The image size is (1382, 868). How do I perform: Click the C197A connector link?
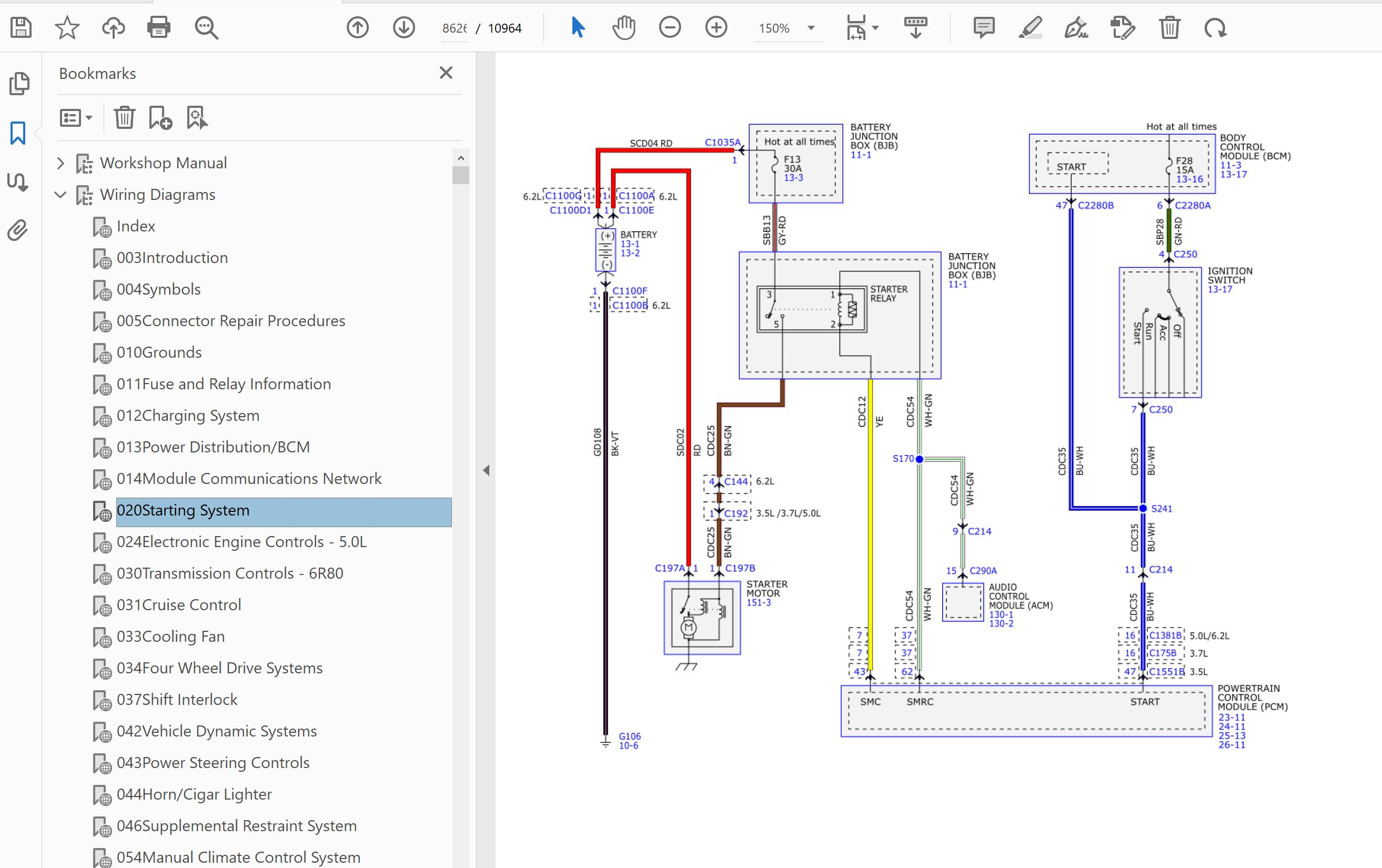[669, 568]
